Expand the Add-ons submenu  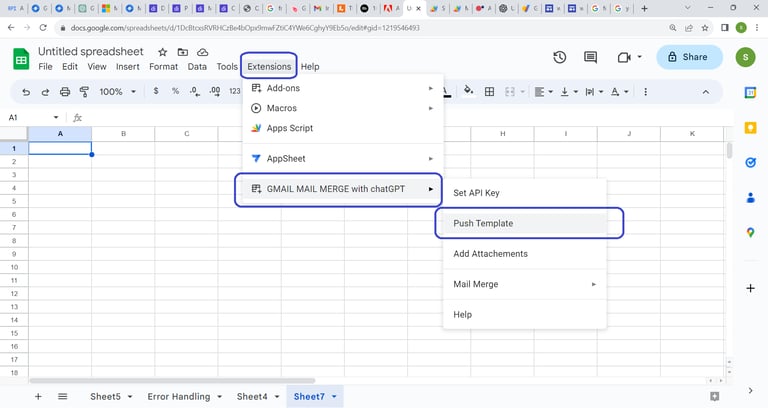point(343,88)
